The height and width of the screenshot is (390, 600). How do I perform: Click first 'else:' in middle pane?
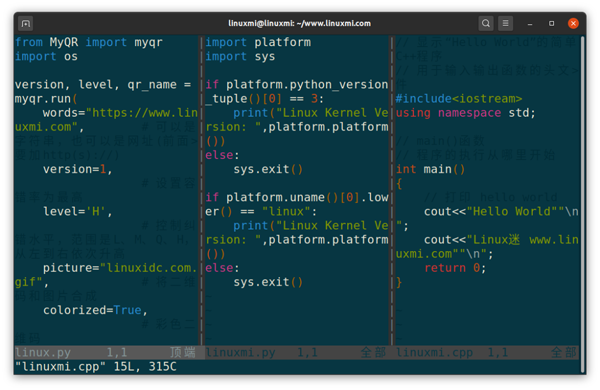pos(222,155)
